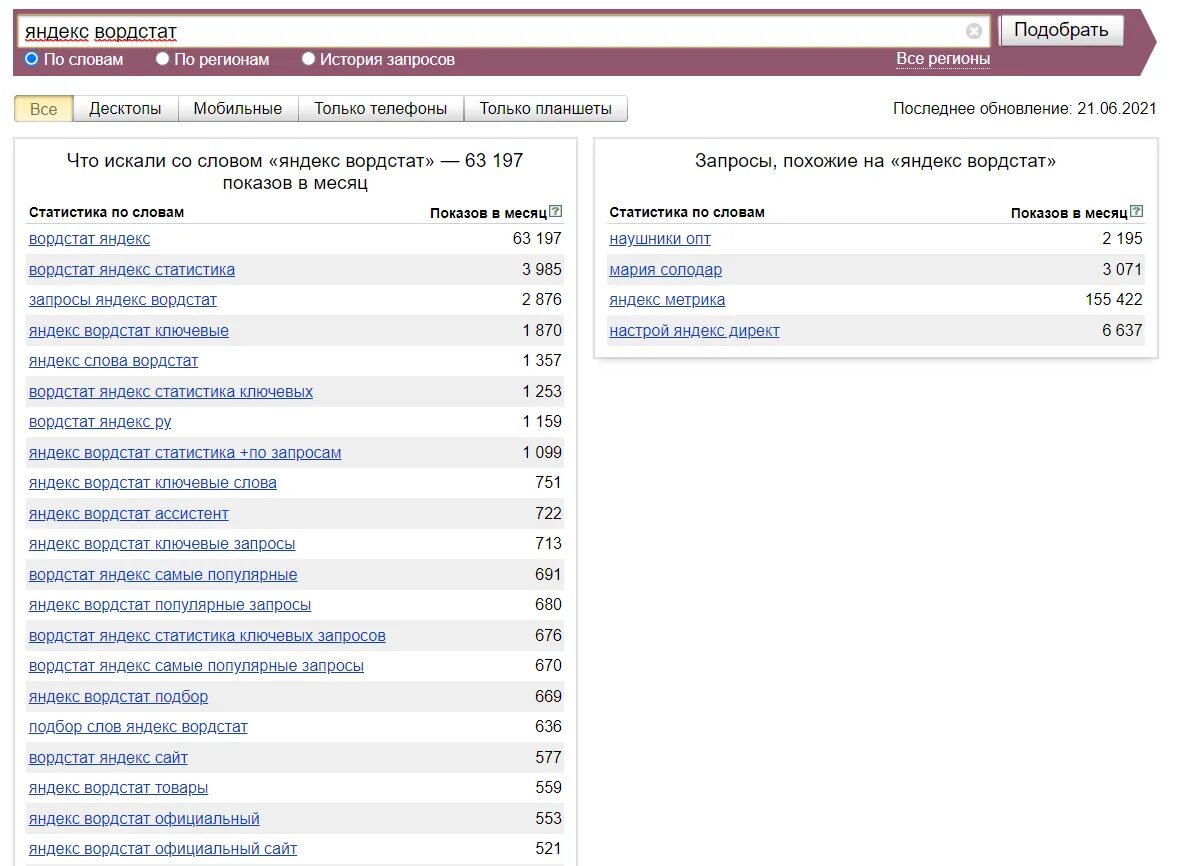Open similar query 'мария солодар'

665,270
